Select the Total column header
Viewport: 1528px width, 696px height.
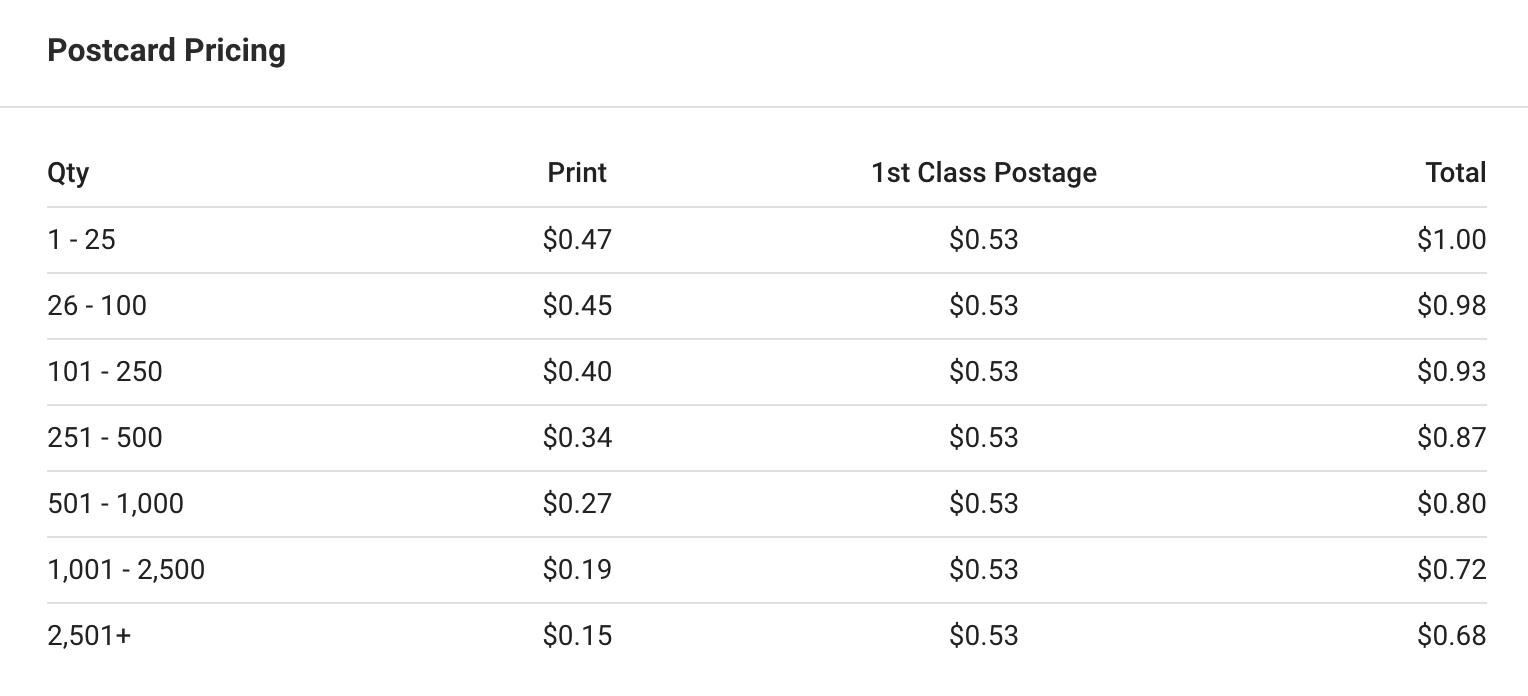click(1456, 173)
